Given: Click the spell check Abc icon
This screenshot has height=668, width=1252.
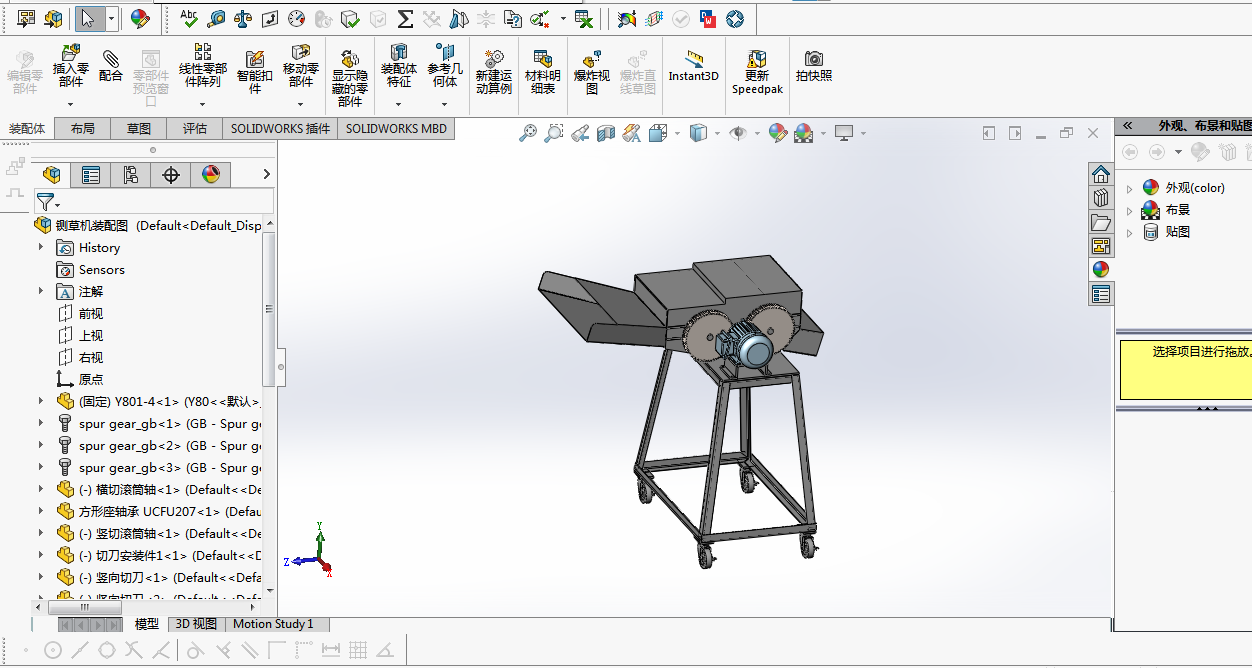Looking at the screenshot, I should 189,18.
